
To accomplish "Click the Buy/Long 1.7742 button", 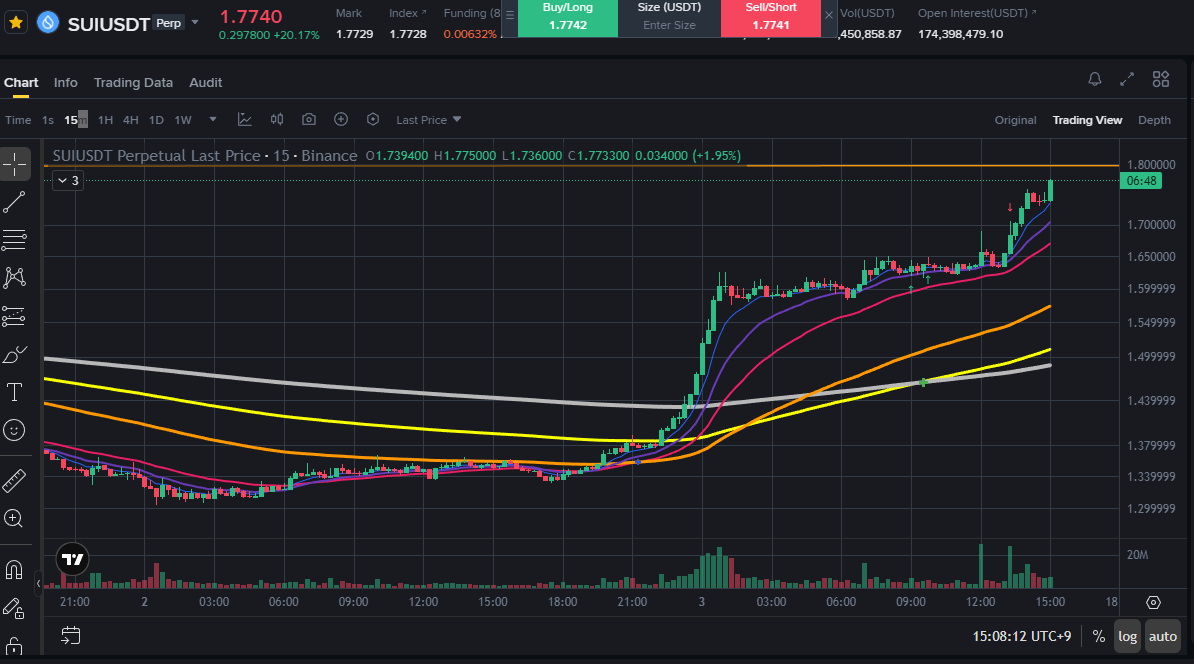I will coord(567,17).
